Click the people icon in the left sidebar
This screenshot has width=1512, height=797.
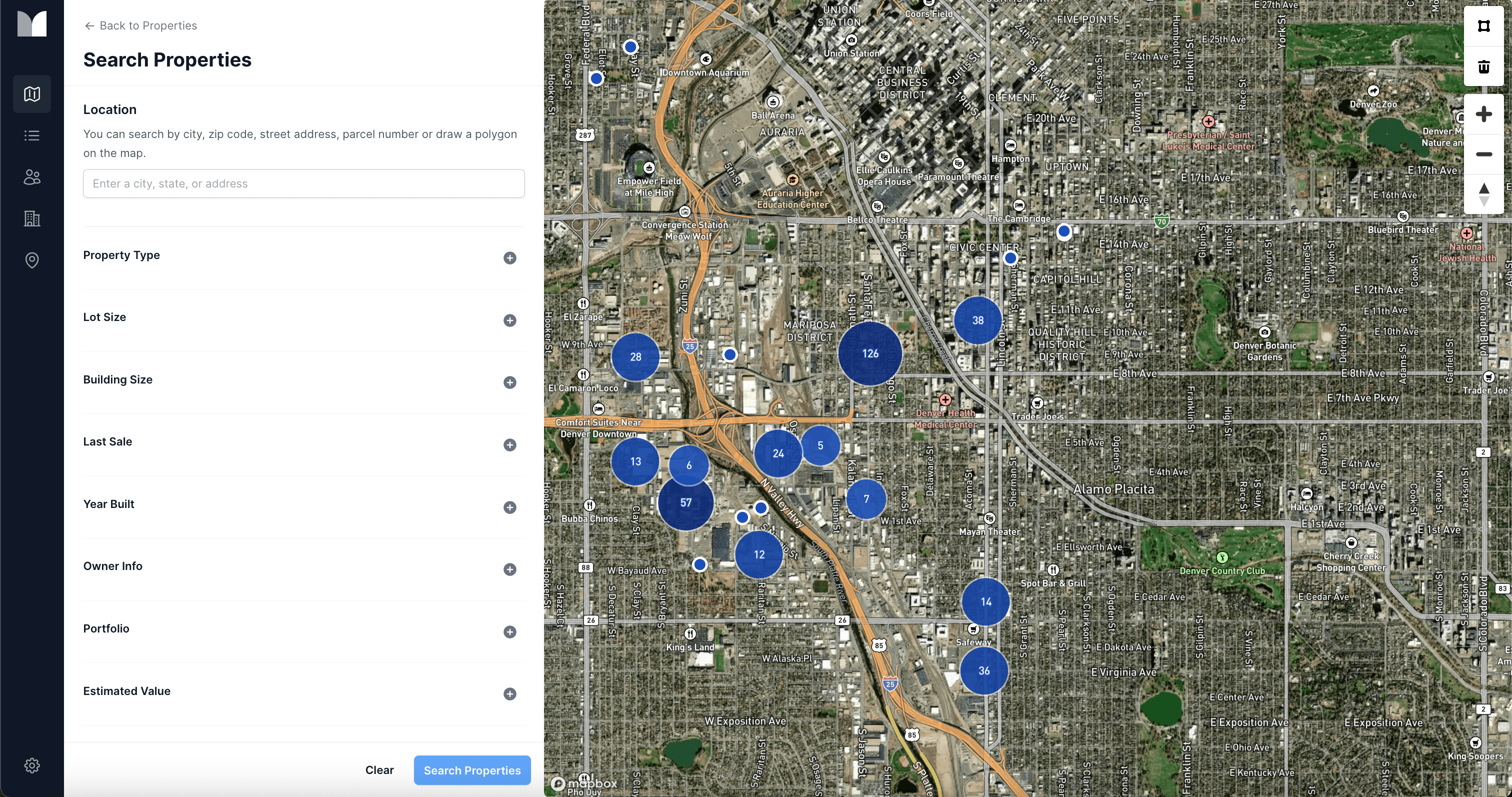(31, 177)
